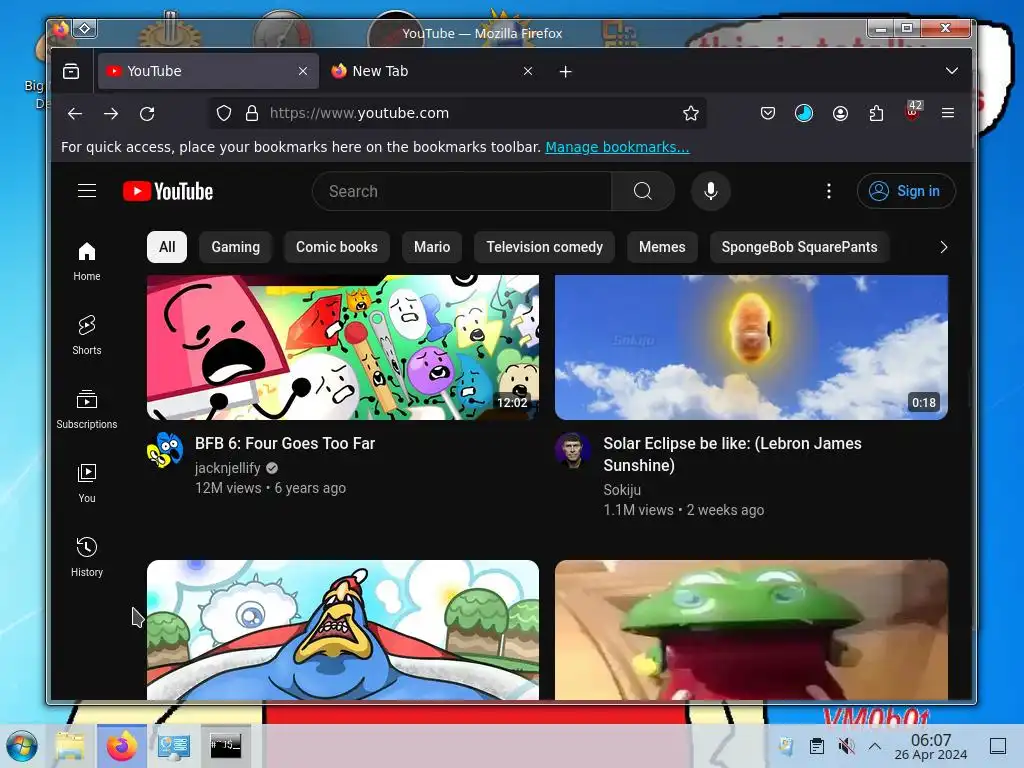Open the green frog toy thumbnail
This screenshot has width=1024, height=768.
pyautogui.click(x=751, y=630)
